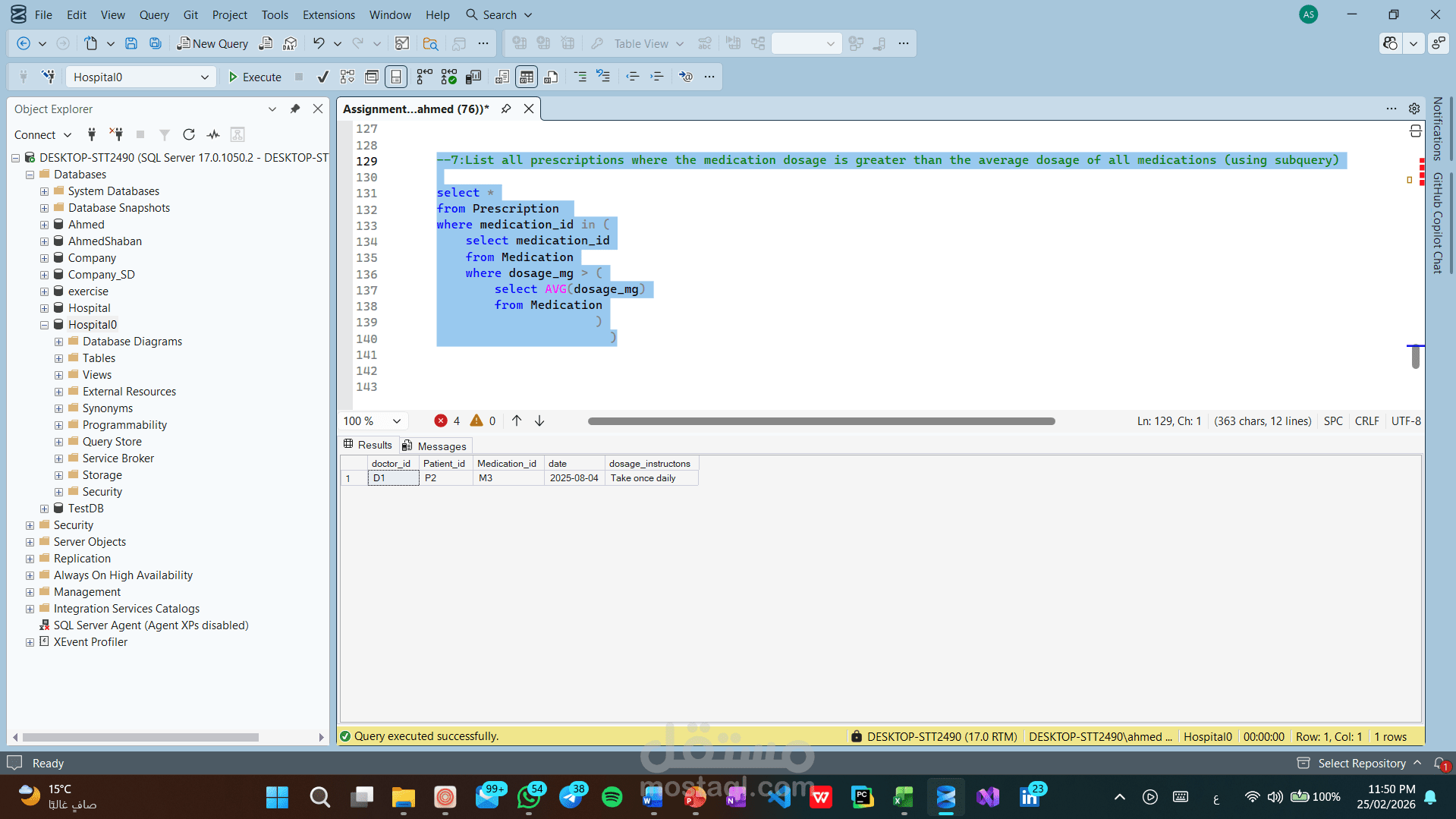The height and width of the screenshot is (819, 1456).
Task: Open the Undo history dropdown arrow
Action: (x=337, y=44)
